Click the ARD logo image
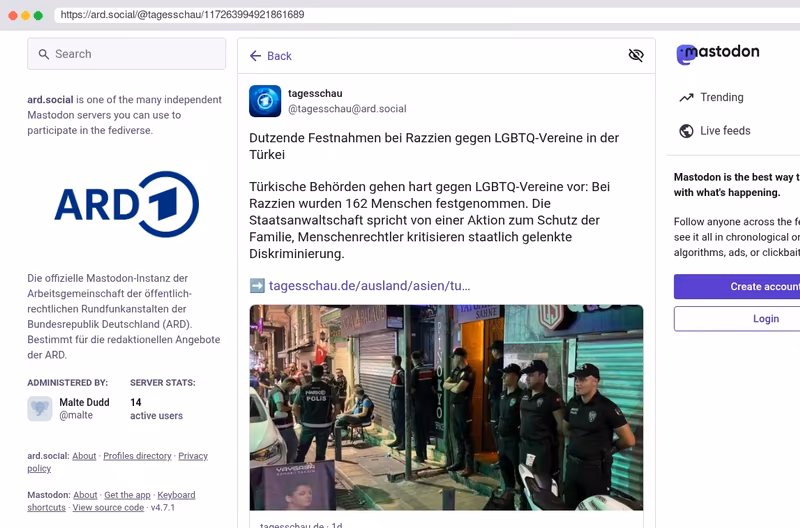The image size is (800, 528). (x=127, y=204)
